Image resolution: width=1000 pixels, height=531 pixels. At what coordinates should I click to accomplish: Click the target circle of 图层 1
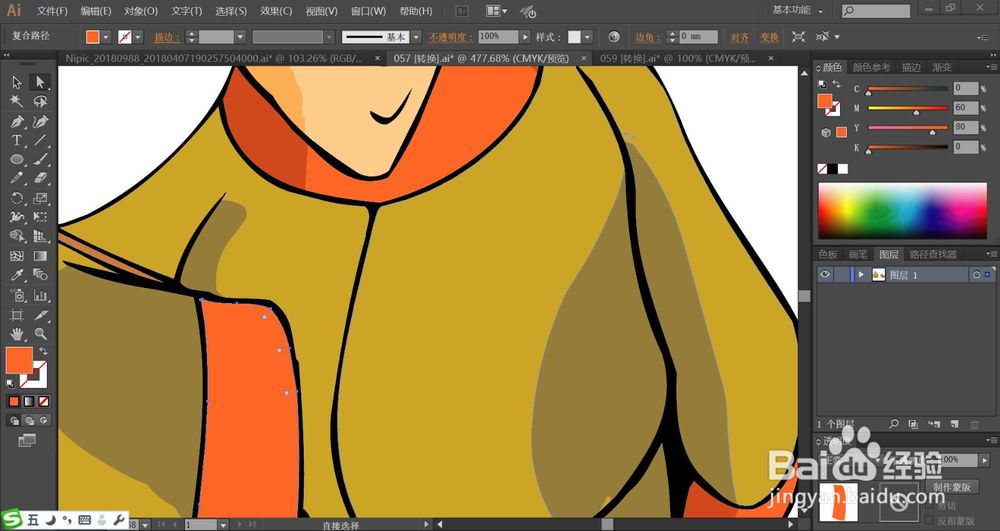click(976, 275)
